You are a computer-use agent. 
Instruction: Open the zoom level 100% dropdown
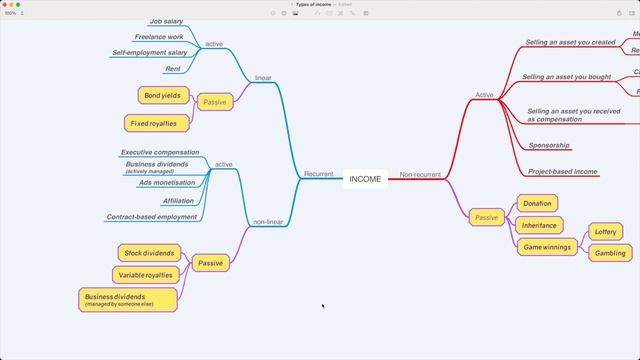pos(13,13)
